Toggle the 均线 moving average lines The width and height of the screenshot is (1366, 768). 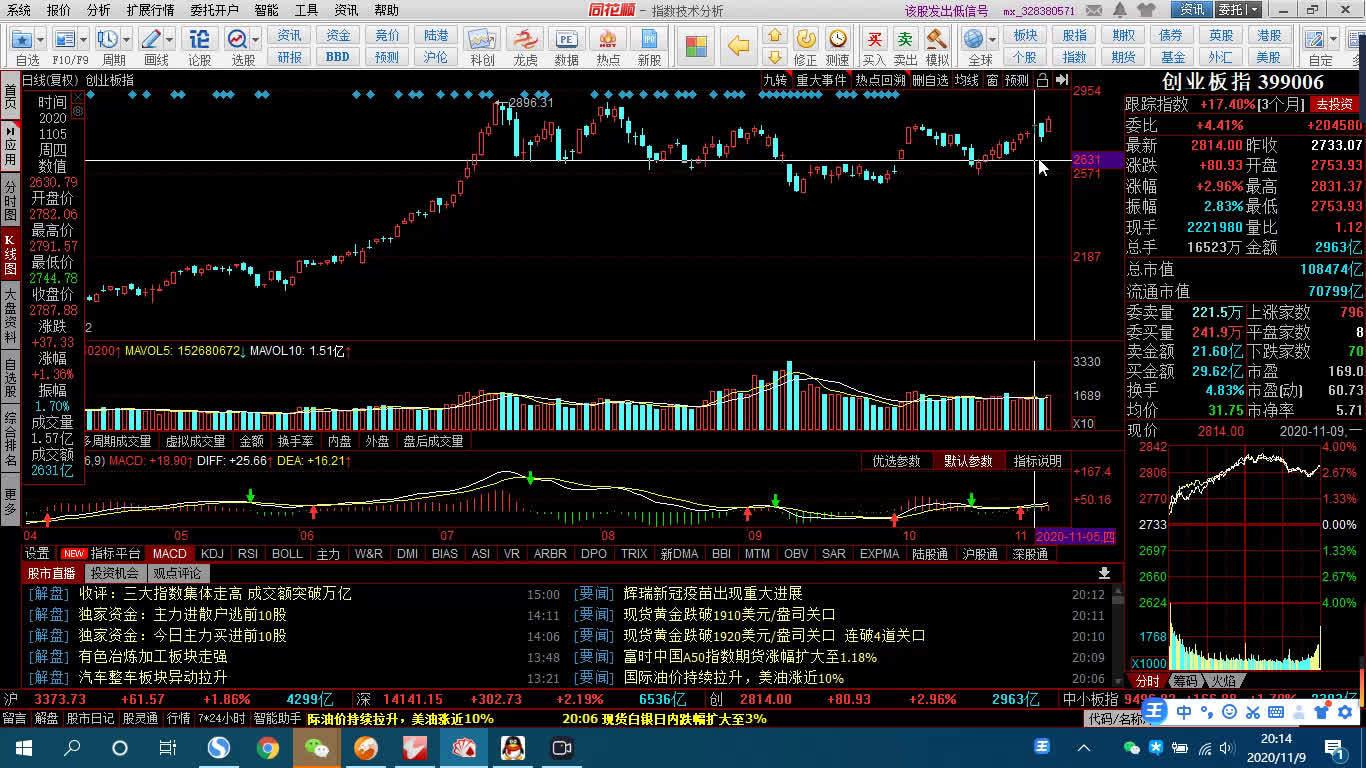[966, 80]
